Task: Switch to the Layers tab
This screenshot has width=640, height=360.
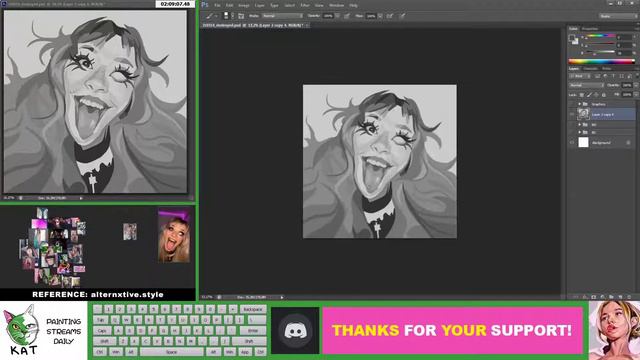Action: point(574,69)
